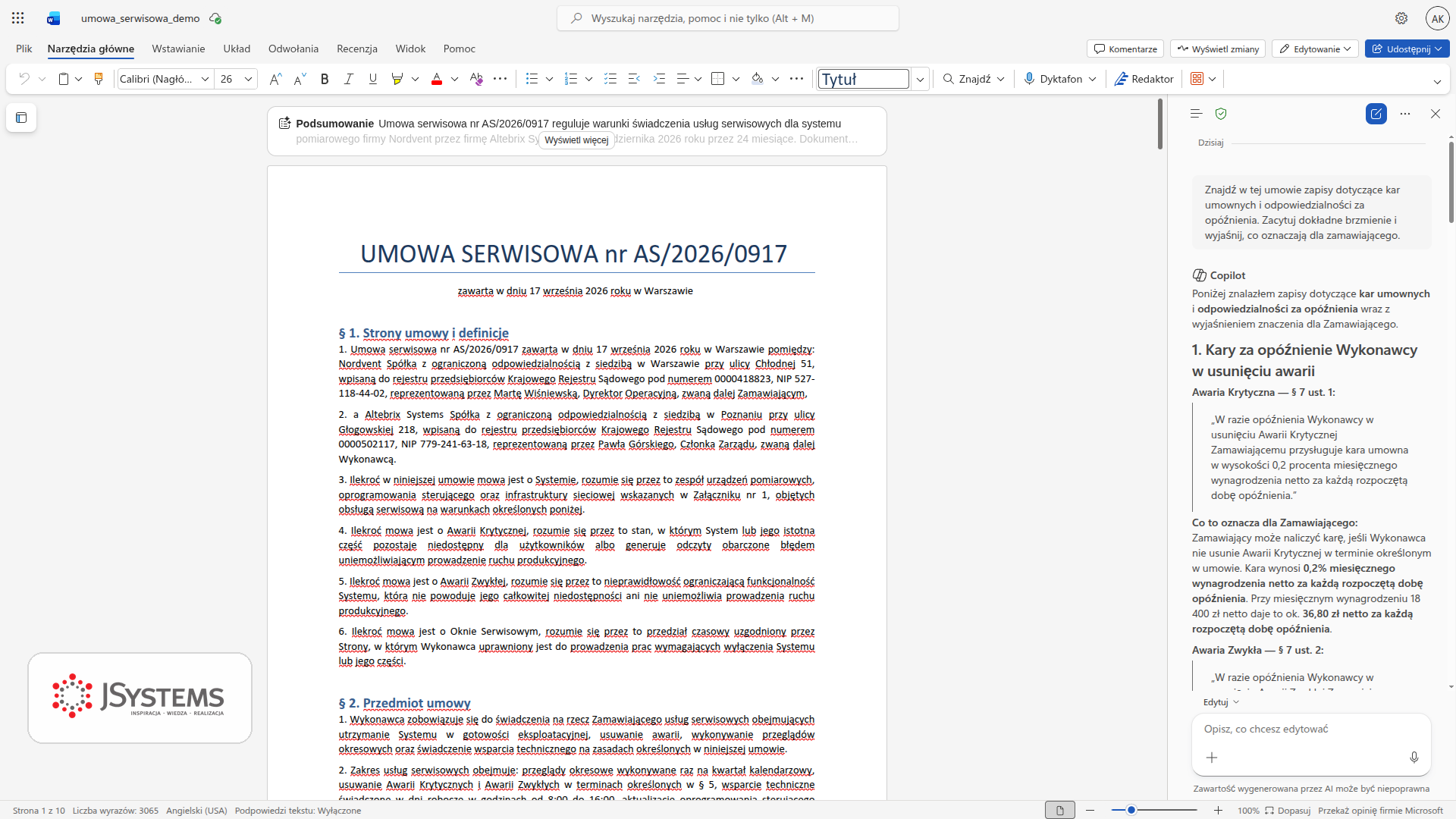Expand the numbering style dropdown arrow
The width and height of the screenshot is (1456, 819).
point(589,79)
